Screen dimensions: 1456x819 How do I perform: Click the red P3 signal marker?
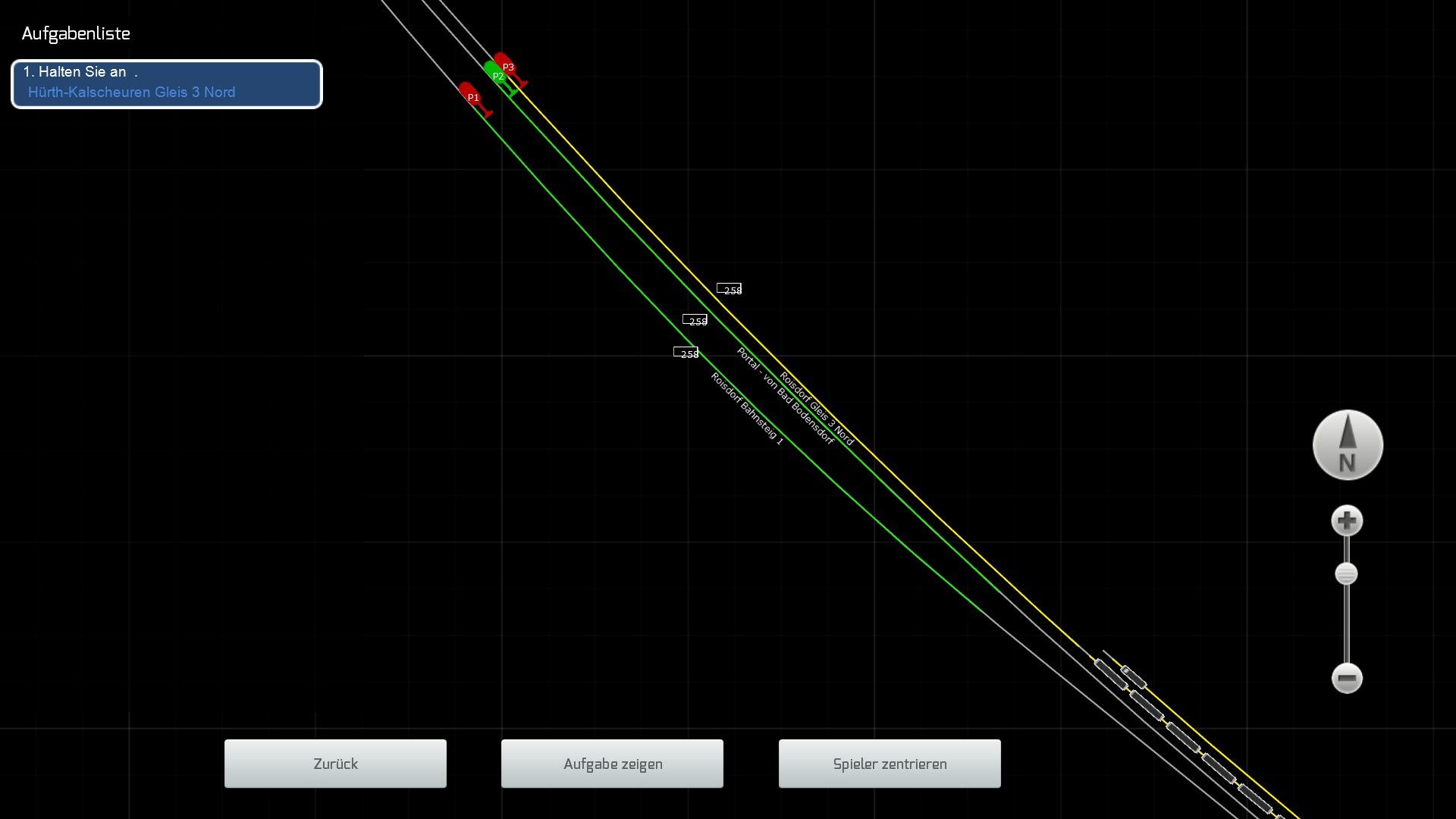click(505, 64)
